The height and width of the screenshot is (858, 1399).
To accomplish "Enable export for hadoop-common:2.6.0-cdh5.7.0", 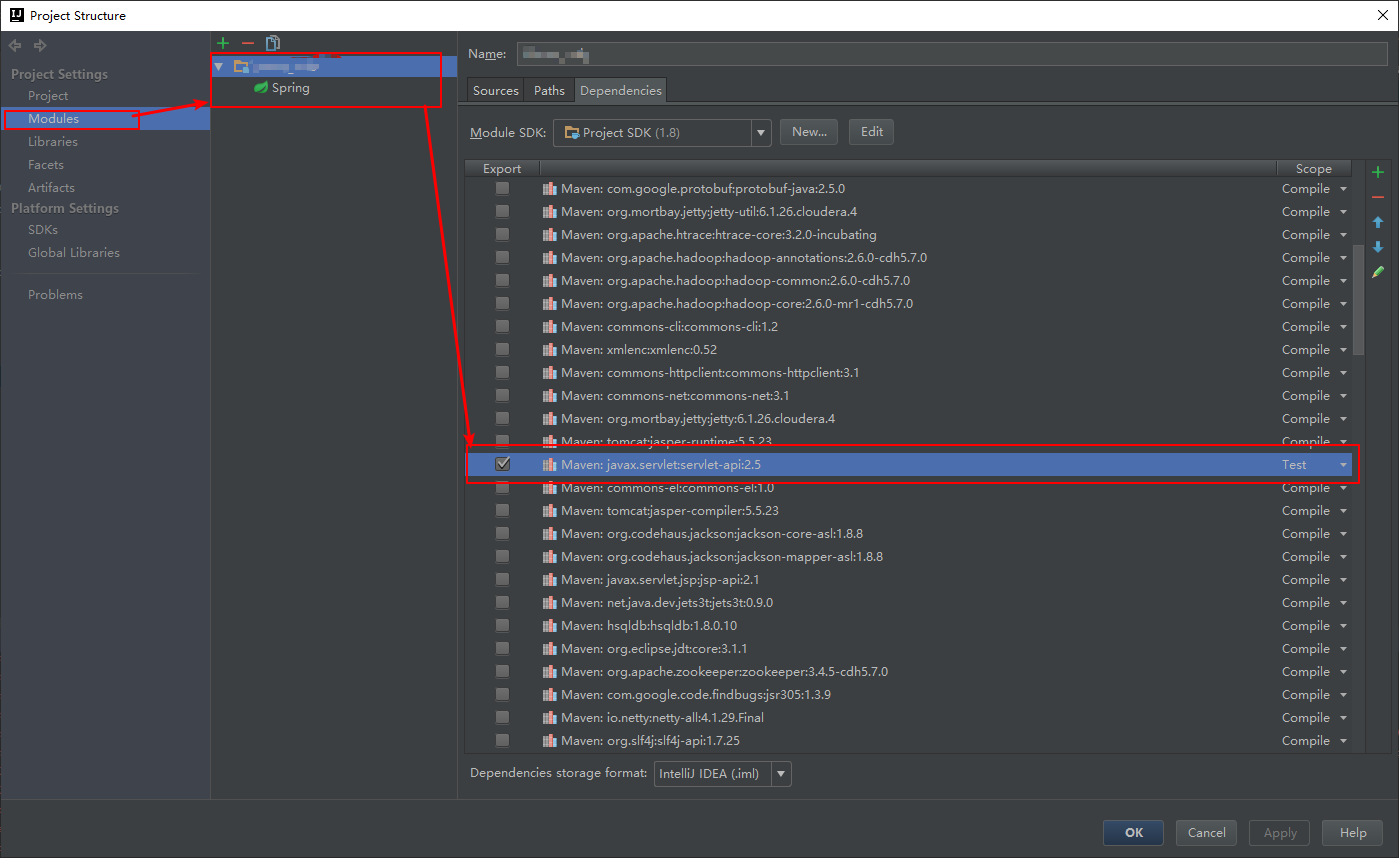I will click(503, 280).
